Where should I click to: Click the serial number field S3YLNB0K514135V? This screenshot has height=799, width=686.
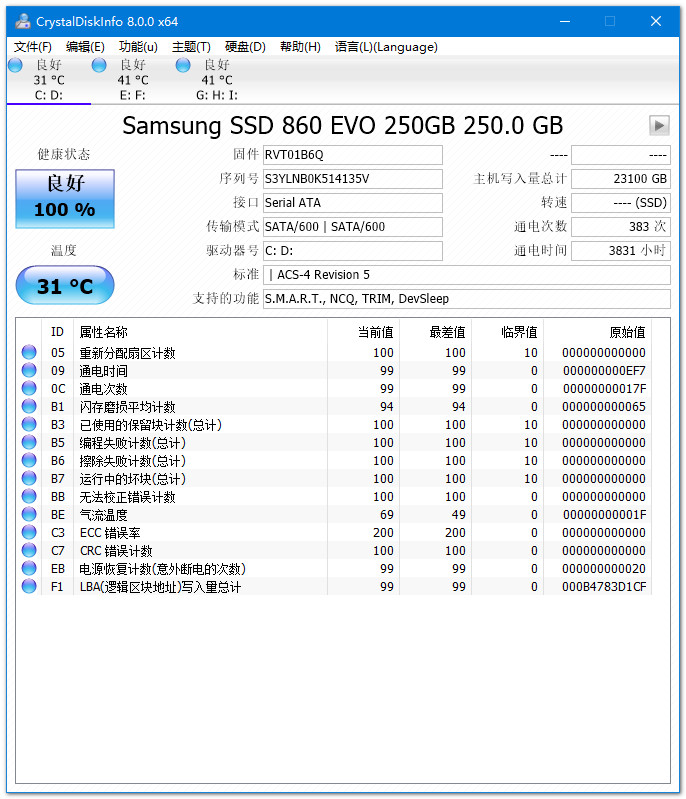(x=353, y=179)
